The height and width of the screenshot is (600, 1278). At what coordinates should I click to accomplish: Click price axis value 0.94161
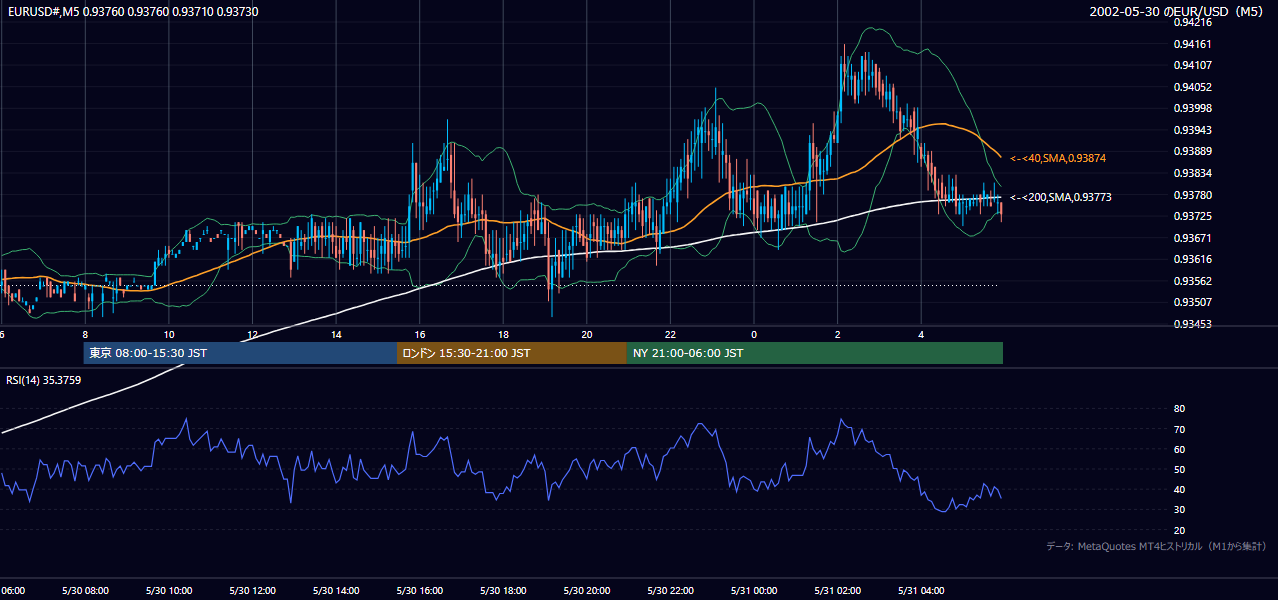[x=1192, y=44]
